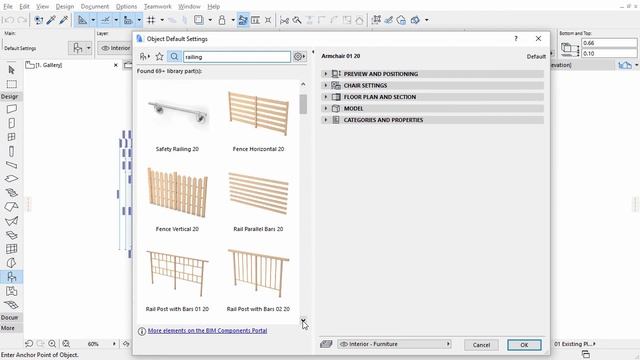Select the Beam tool in toolbox
The width and height of the screenshot is (640, 360).
point(11,165)
